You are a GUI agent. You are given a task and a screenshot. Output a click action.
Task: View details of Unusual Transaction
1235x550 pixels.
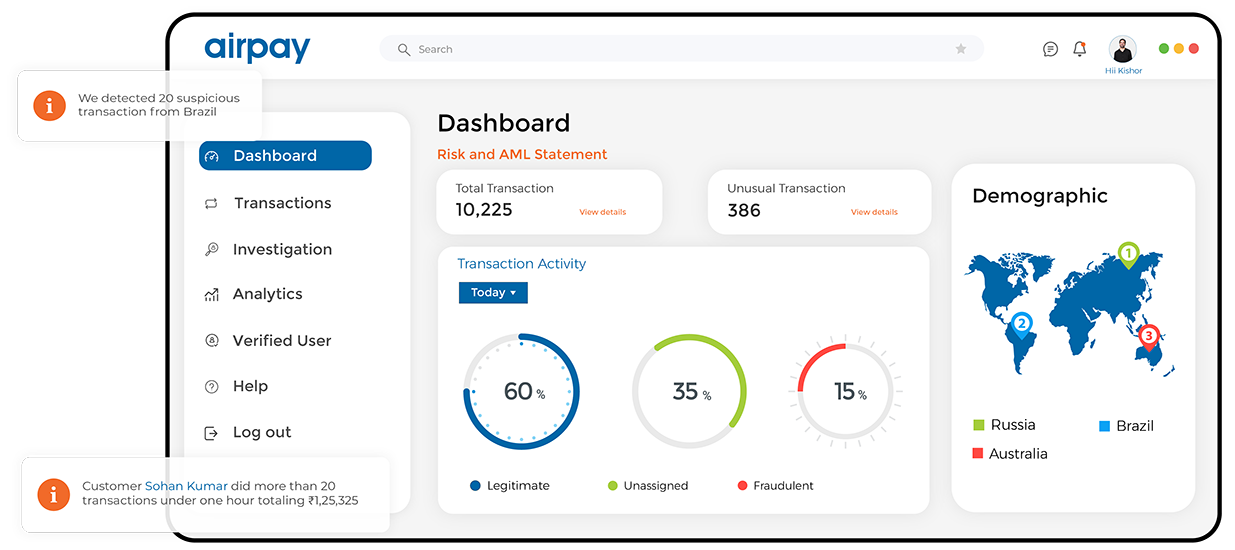pyautogui.click(x=874, y=212)
